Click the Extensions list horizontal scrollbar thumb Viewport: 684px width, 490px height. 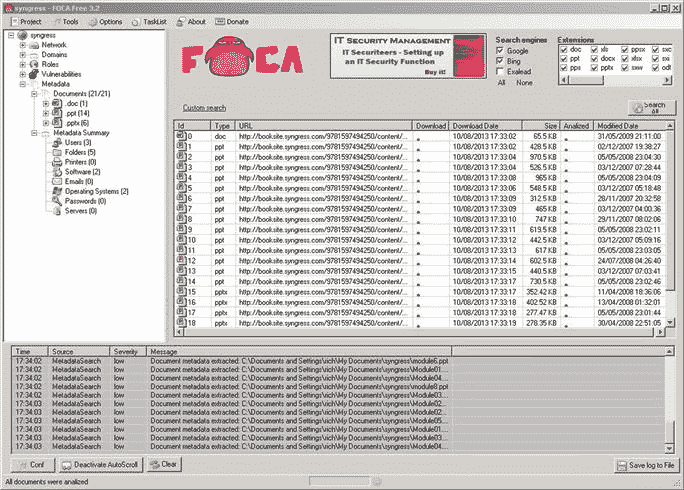[x=586, y=80]
